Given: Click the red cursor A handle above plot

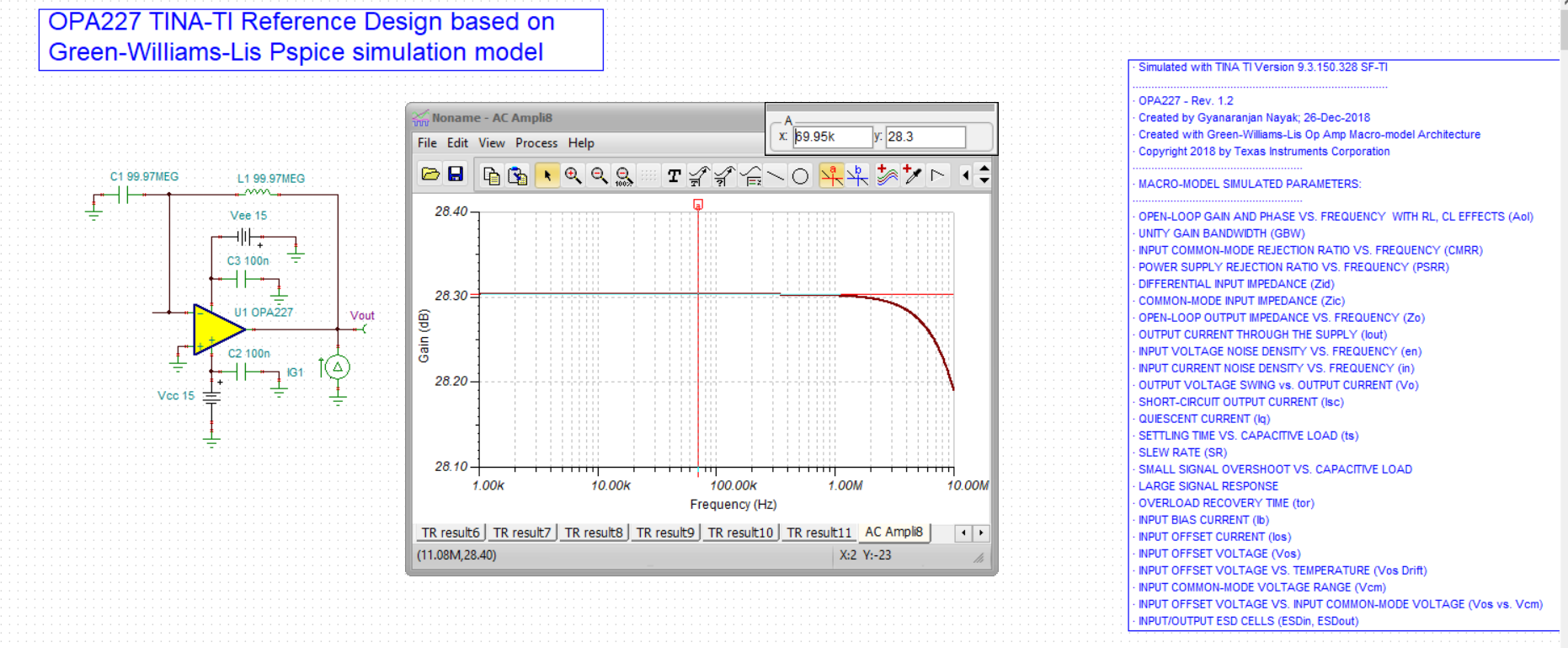Looking at the screenshot, I should [698, 205].
